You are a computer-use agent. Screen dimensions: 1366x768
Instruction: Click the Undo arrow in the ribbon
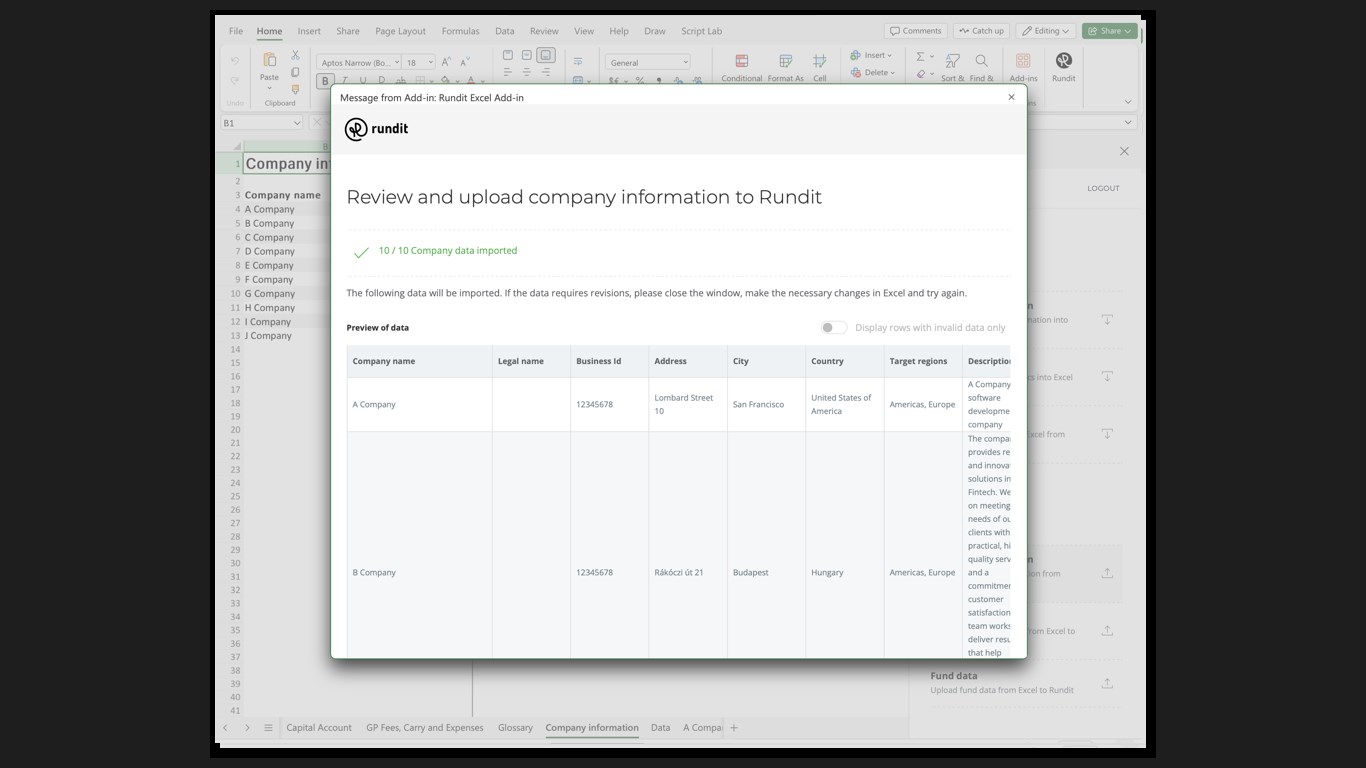(235, 62)
